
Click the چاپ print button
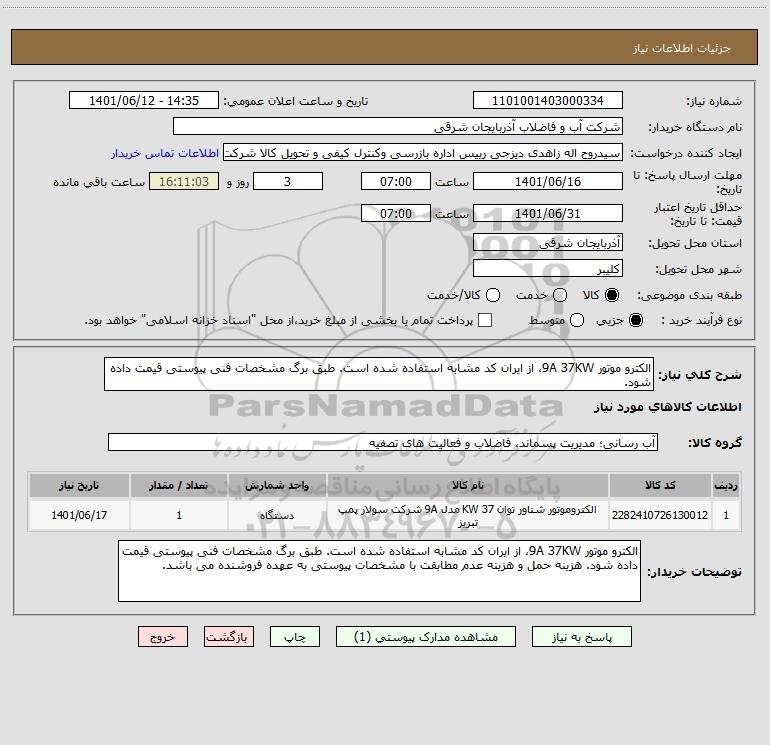coord(295,637)
